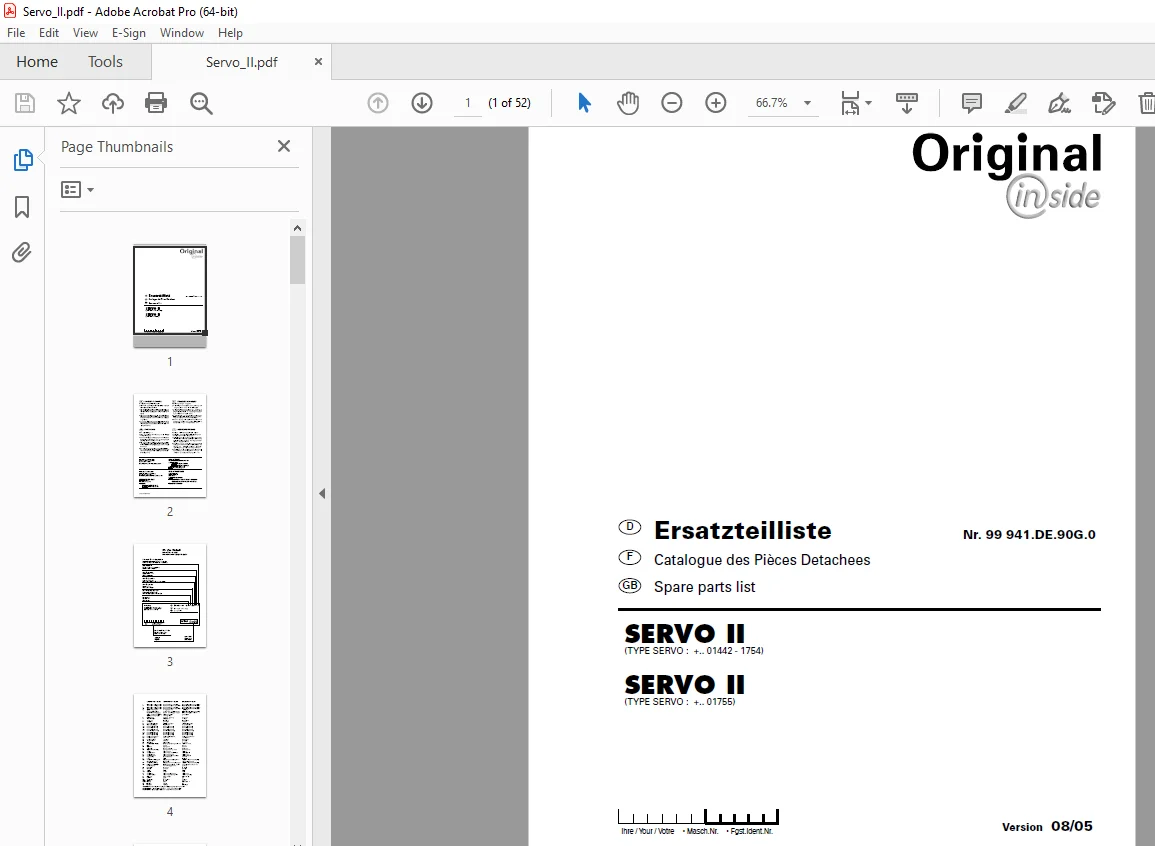Image resolution: width=1155 pixels, height=846 pixels.
Task: Zoom in with plus button
Action: 716,103
